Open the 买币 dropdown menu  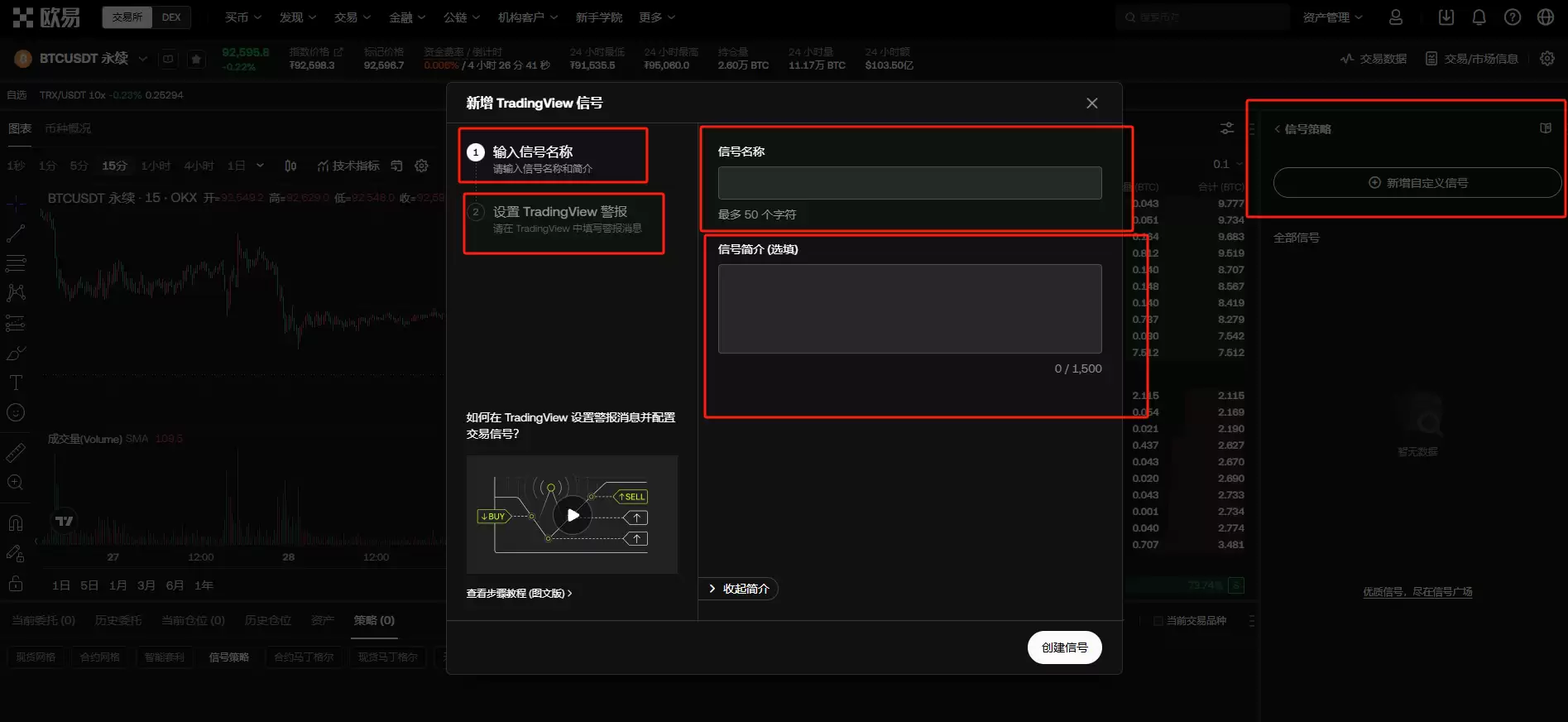[x=242, y=17]
